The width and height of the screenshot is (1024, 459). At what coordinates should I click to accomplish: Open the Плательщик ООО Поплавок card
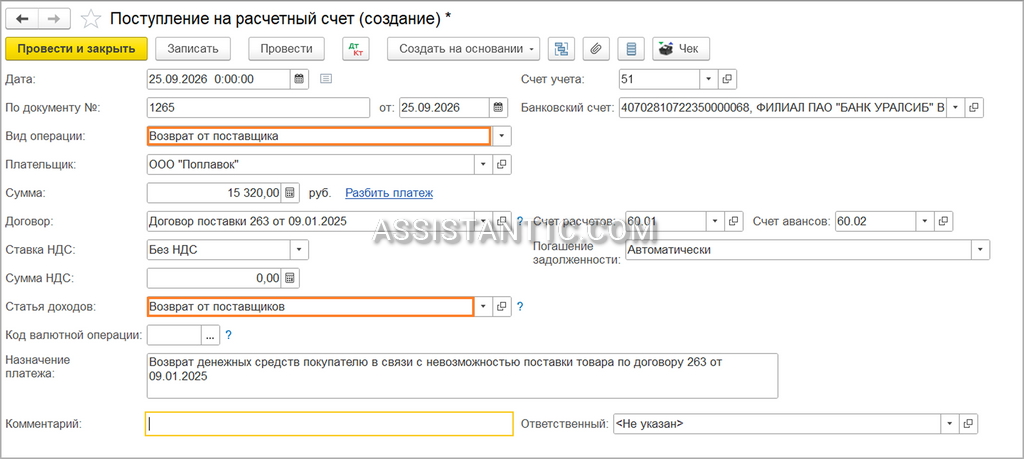[502, 165]
